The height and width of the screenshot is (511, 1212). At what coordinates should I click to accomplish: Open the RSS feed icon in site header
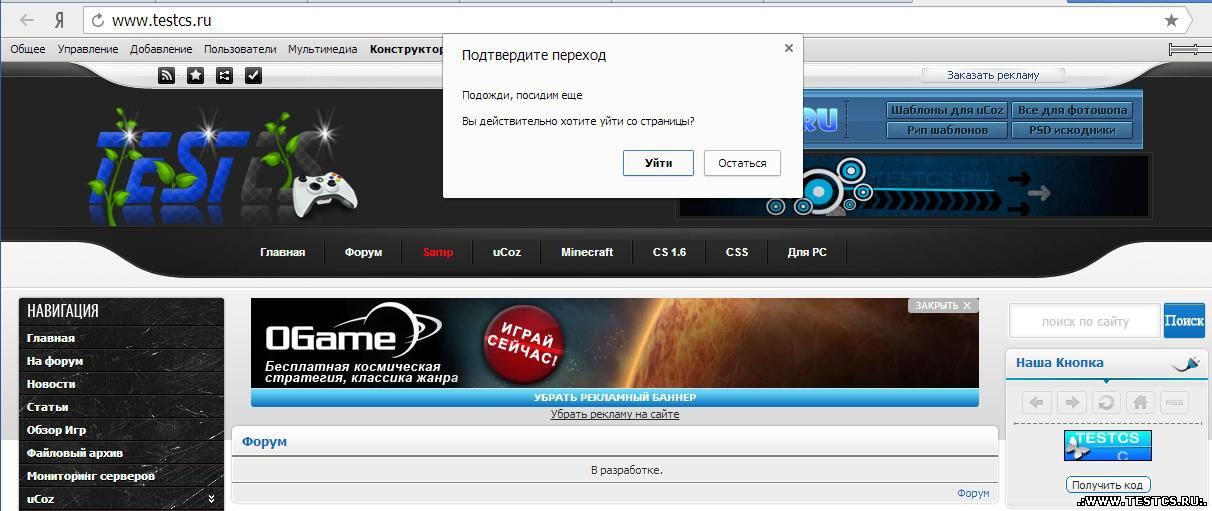coord(166,75)
